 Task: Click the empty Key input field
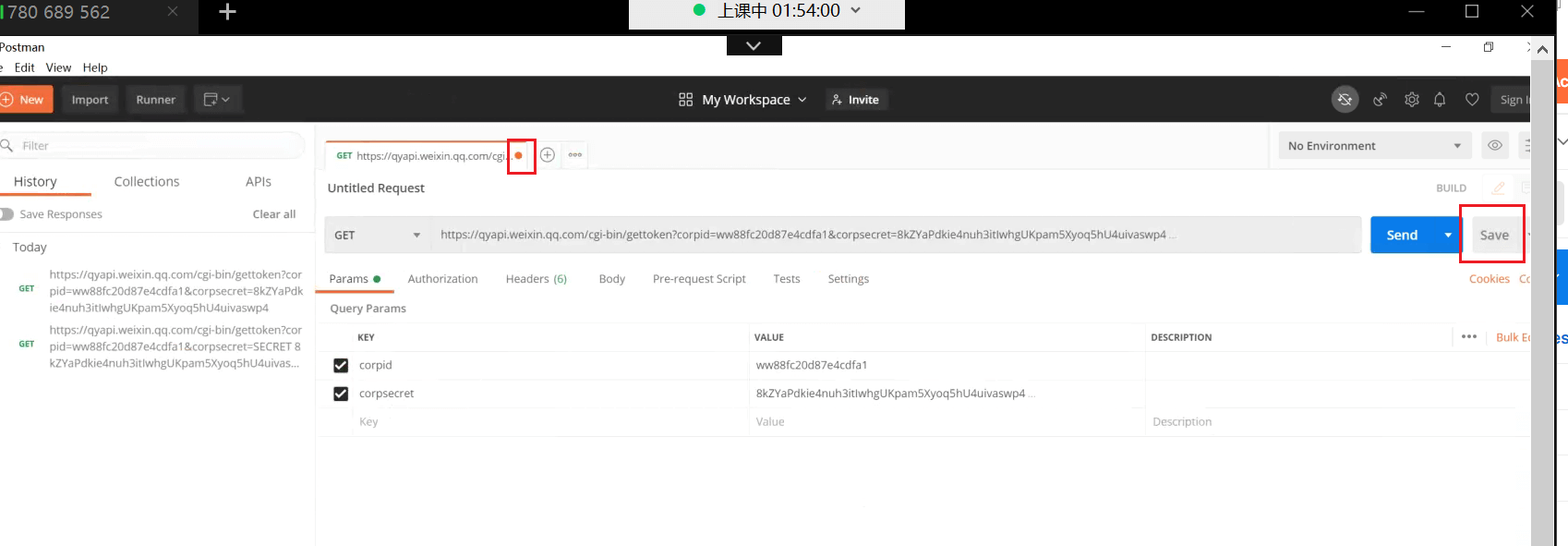click(551, 422)
